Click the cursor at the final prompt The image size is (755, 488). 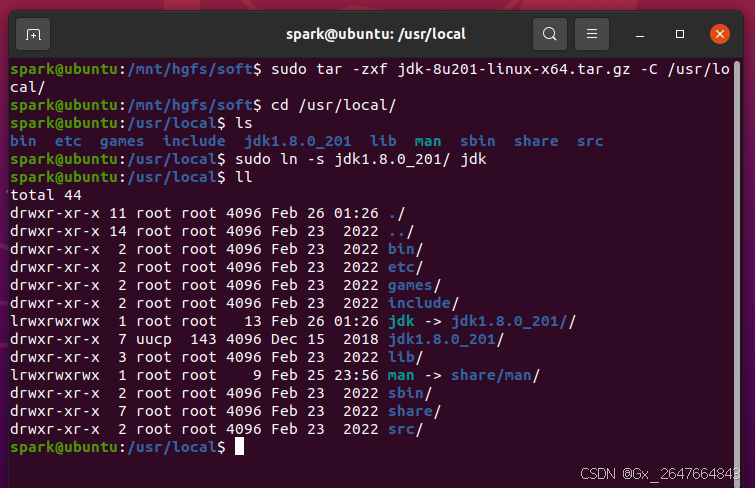click(x=239, y=447)
